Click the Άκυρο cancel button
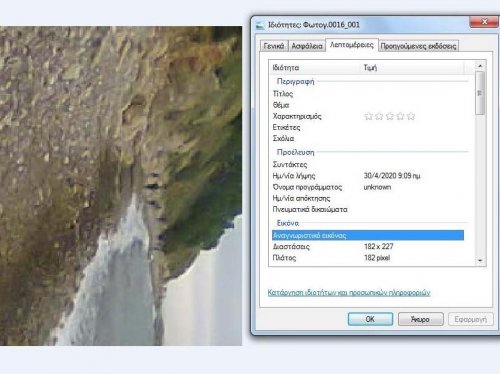 coord(420,319)
